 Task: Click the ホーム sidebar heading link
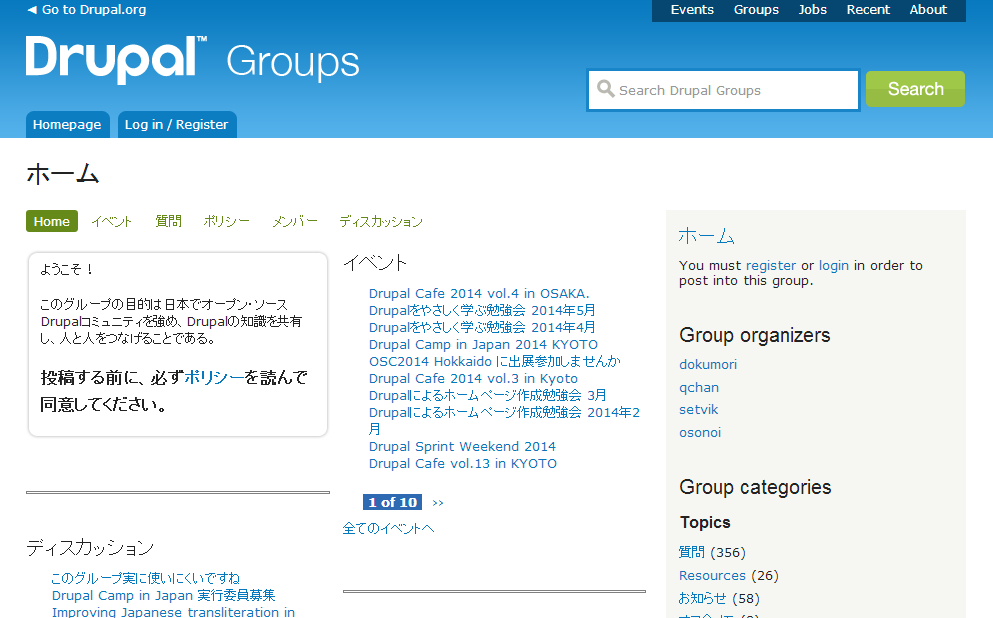tap(706, 236)
